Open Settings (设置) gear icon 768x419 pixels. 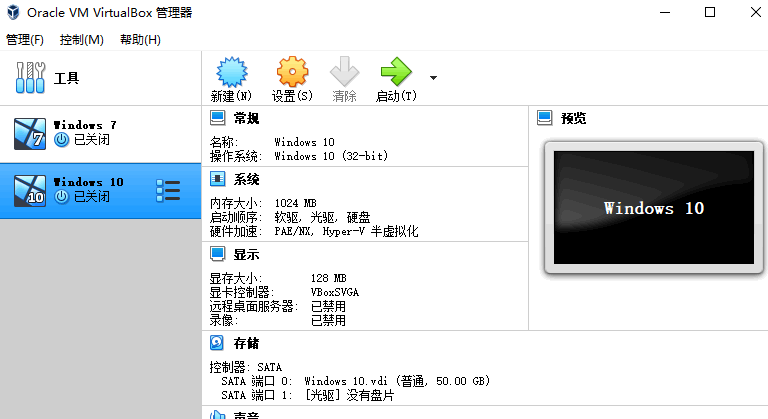tap(292, 72)
